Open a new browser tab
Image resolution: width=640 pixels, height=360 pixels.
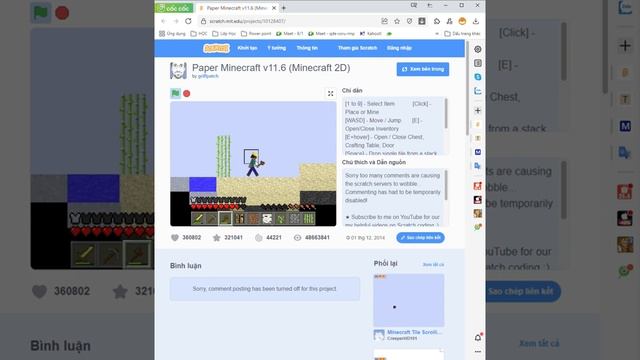tap(284, 8)
